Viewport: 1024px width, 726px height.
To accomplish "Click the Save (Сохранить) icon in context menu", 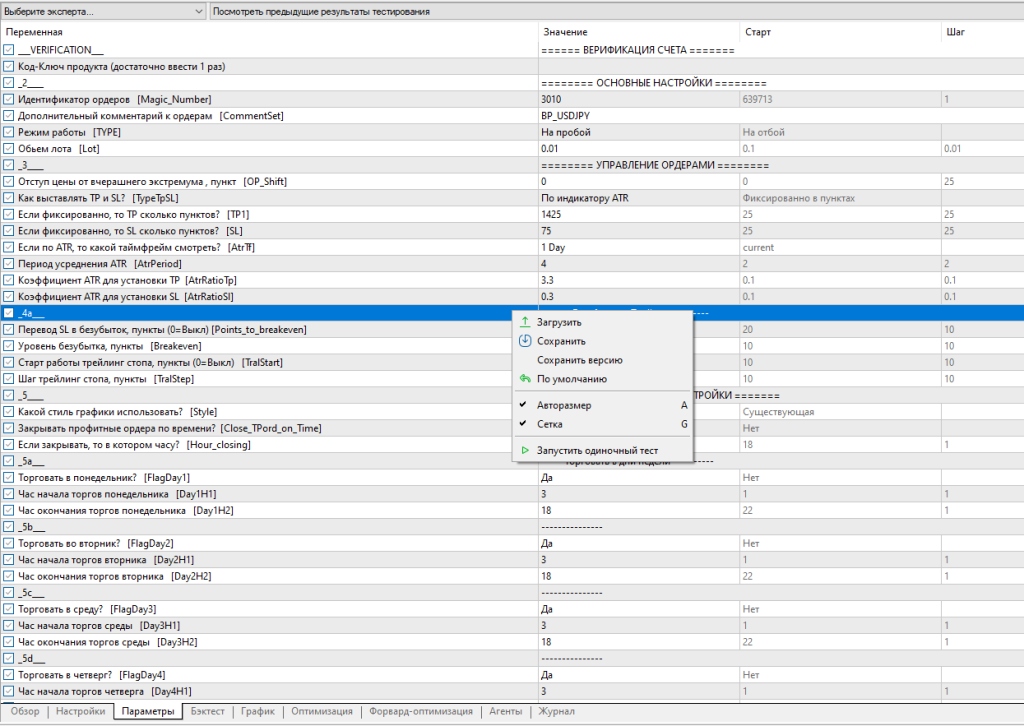I will 526,341.
